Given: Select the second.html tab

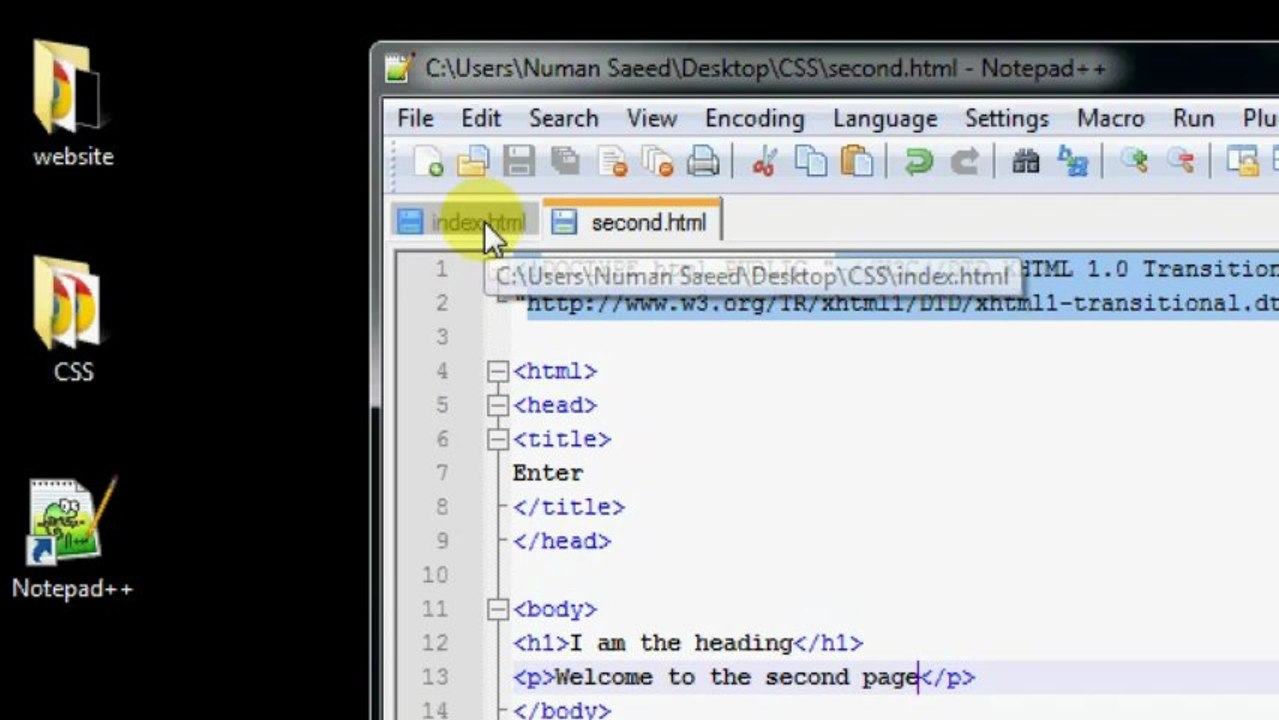Looking at the screenshot, I should (632, 220).
